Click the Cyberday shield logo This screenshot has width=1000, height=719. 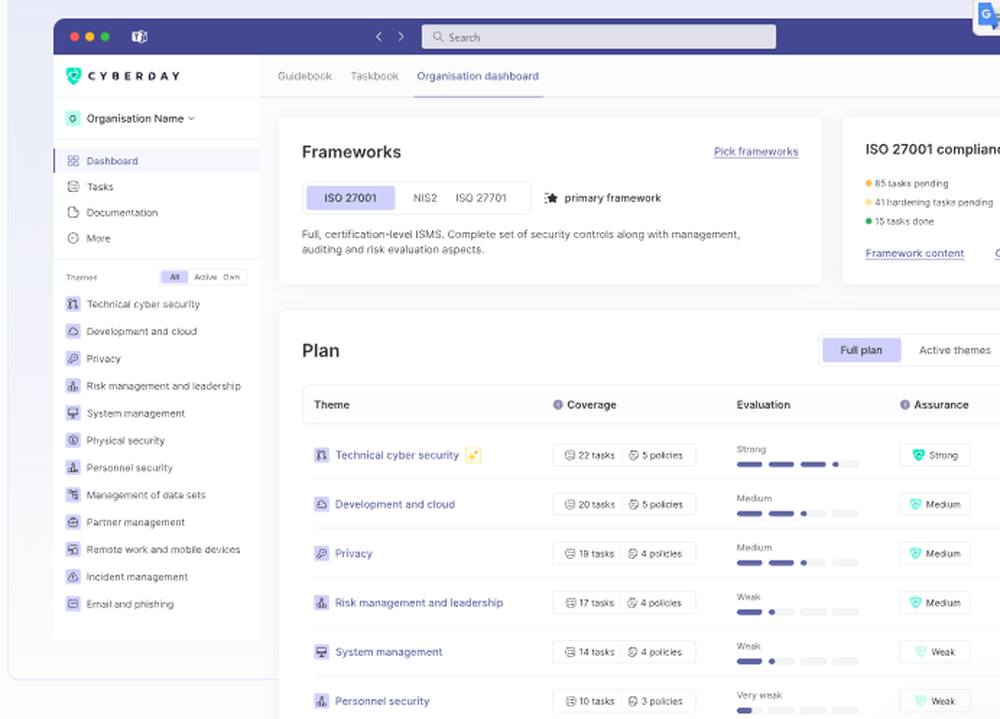(x=74, y=76)
